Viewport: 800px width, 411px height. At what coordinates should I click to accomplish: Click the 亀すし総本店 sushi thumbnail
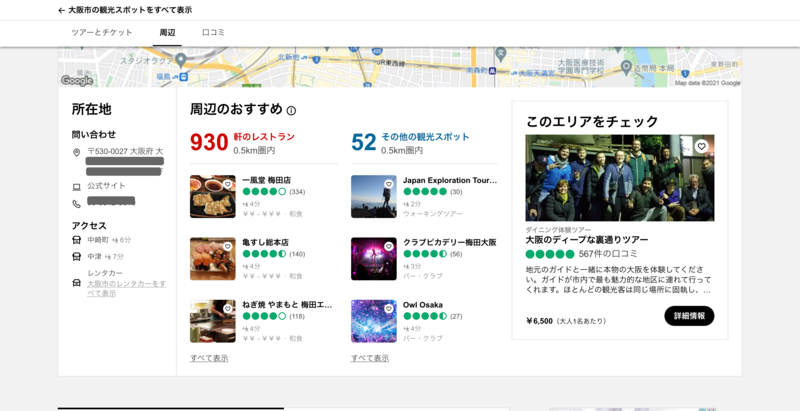pos(213,259)
